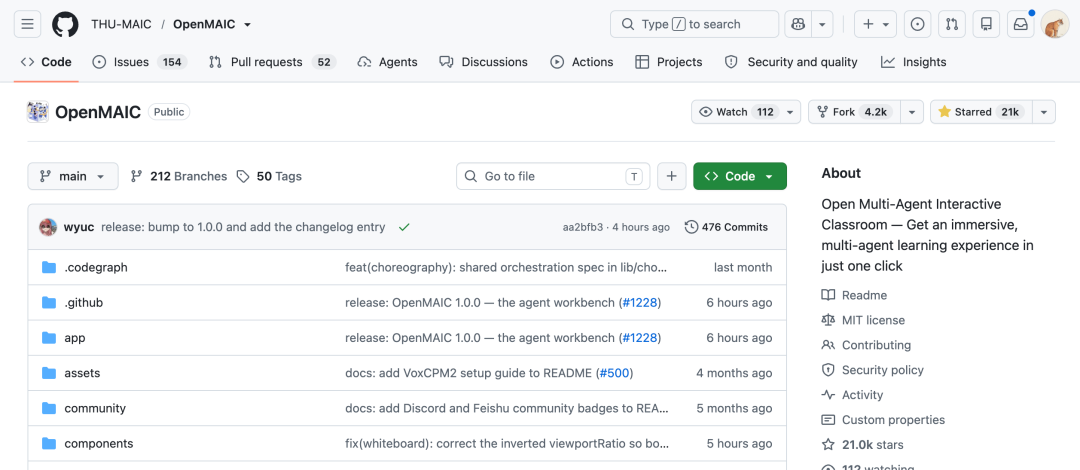This screenshot has width=1080, height=470.
Task: Switch to the Issues tab
Action: (141, 62)
